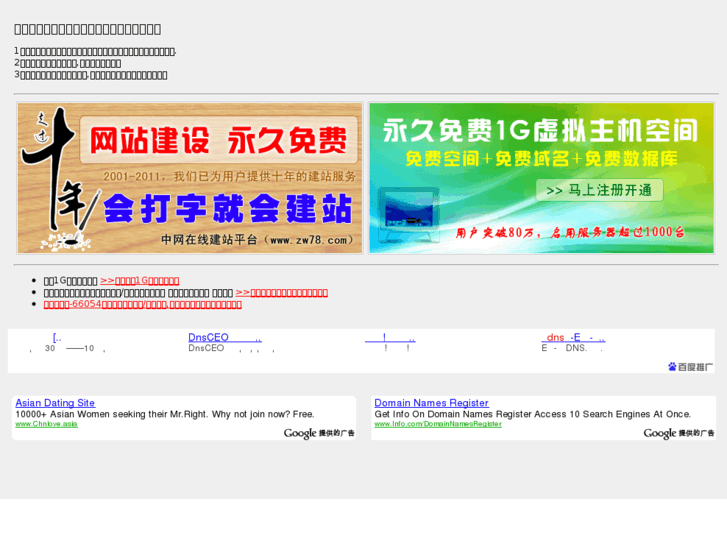Open the free 1G virtual hosting banner
This screenshot has height=545, width=727.
click(541, 178)
